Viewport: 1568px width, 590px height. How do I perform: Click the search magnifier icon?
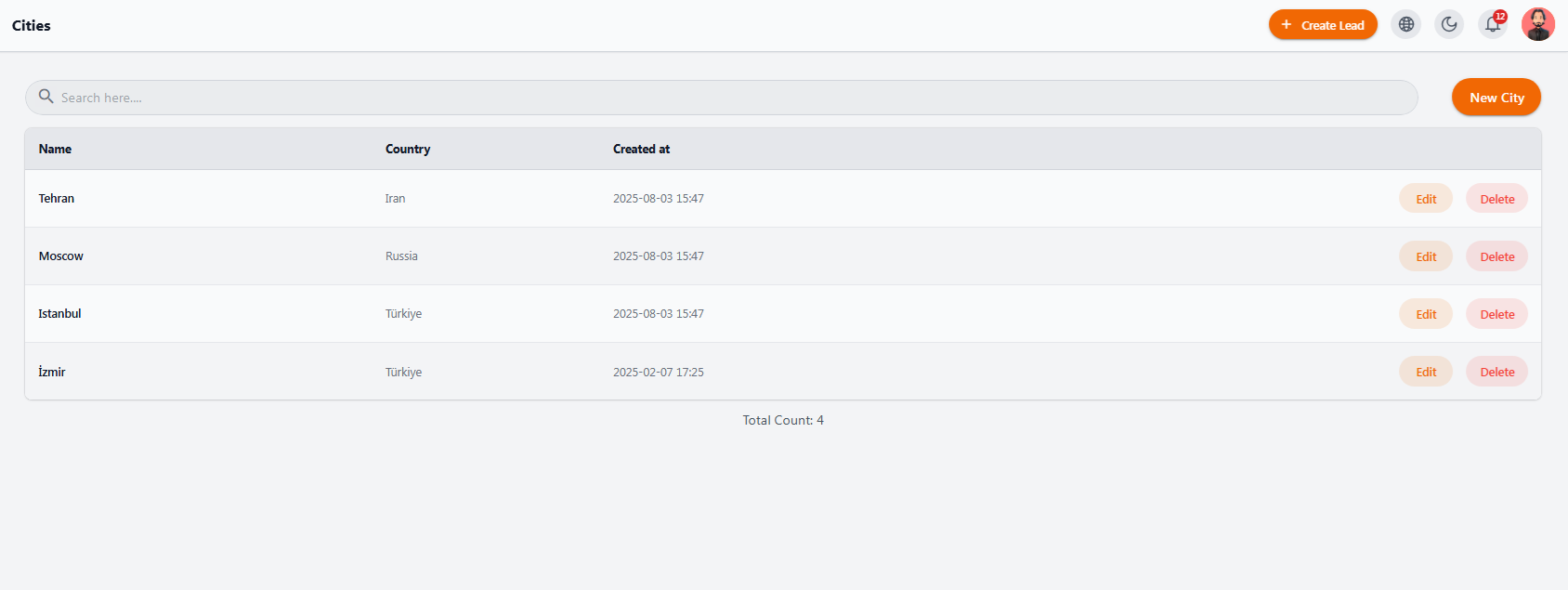pos(46,97)
